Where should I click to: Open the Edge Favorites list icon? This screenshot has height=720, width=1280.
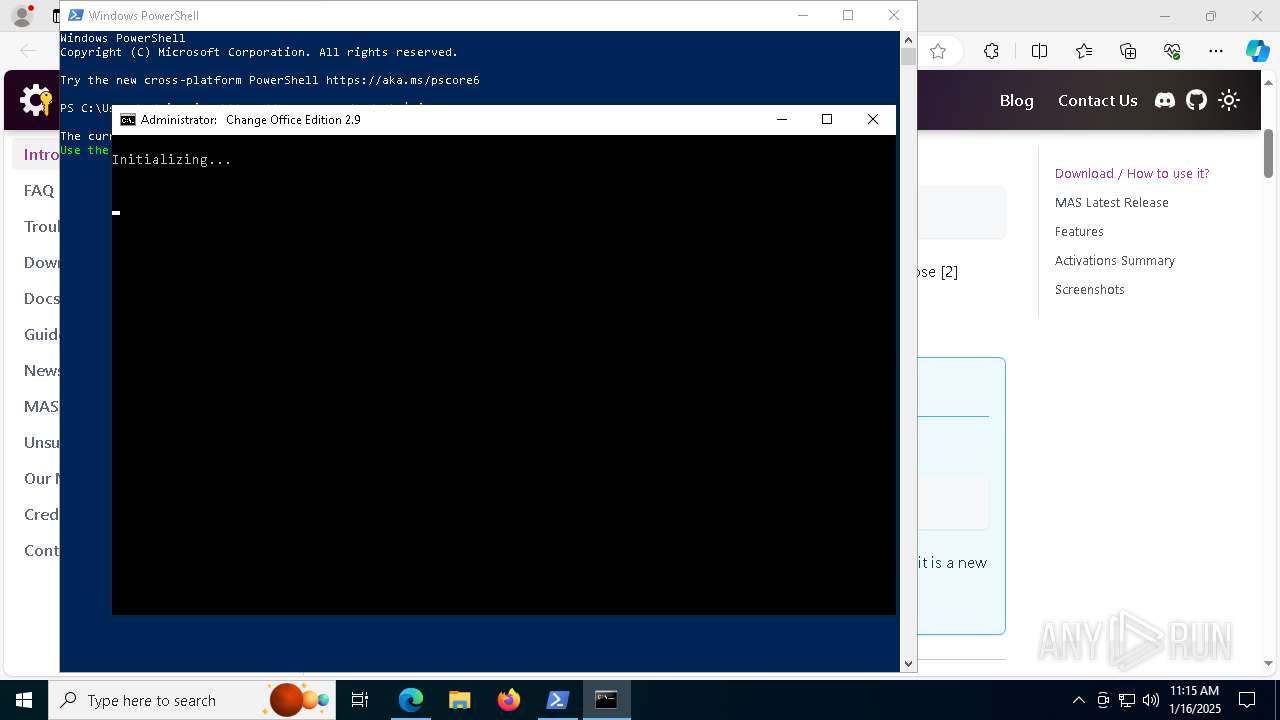coord(1084,51)
